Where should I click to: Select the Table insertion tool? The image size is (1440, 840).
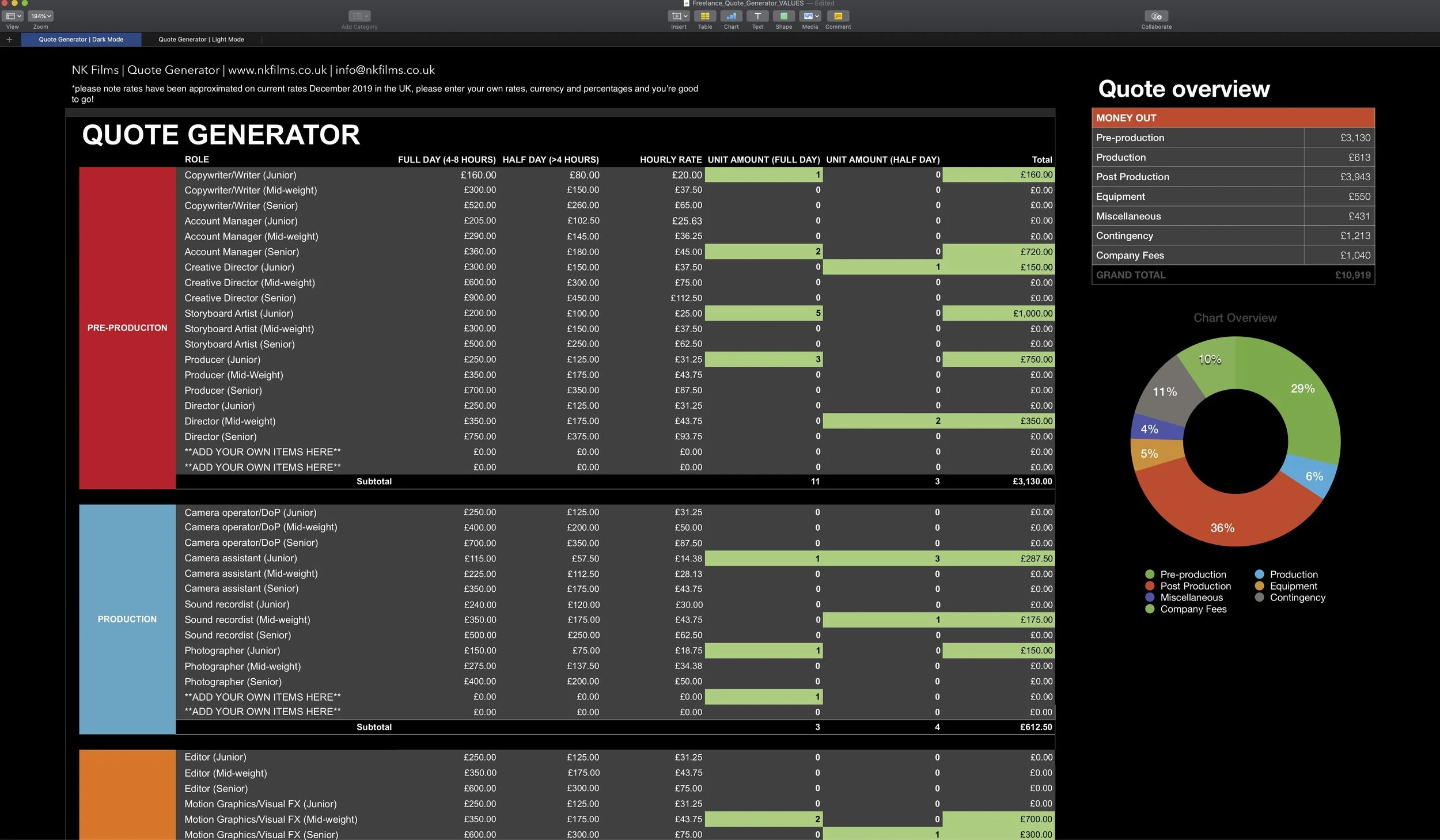click(704, 16)
